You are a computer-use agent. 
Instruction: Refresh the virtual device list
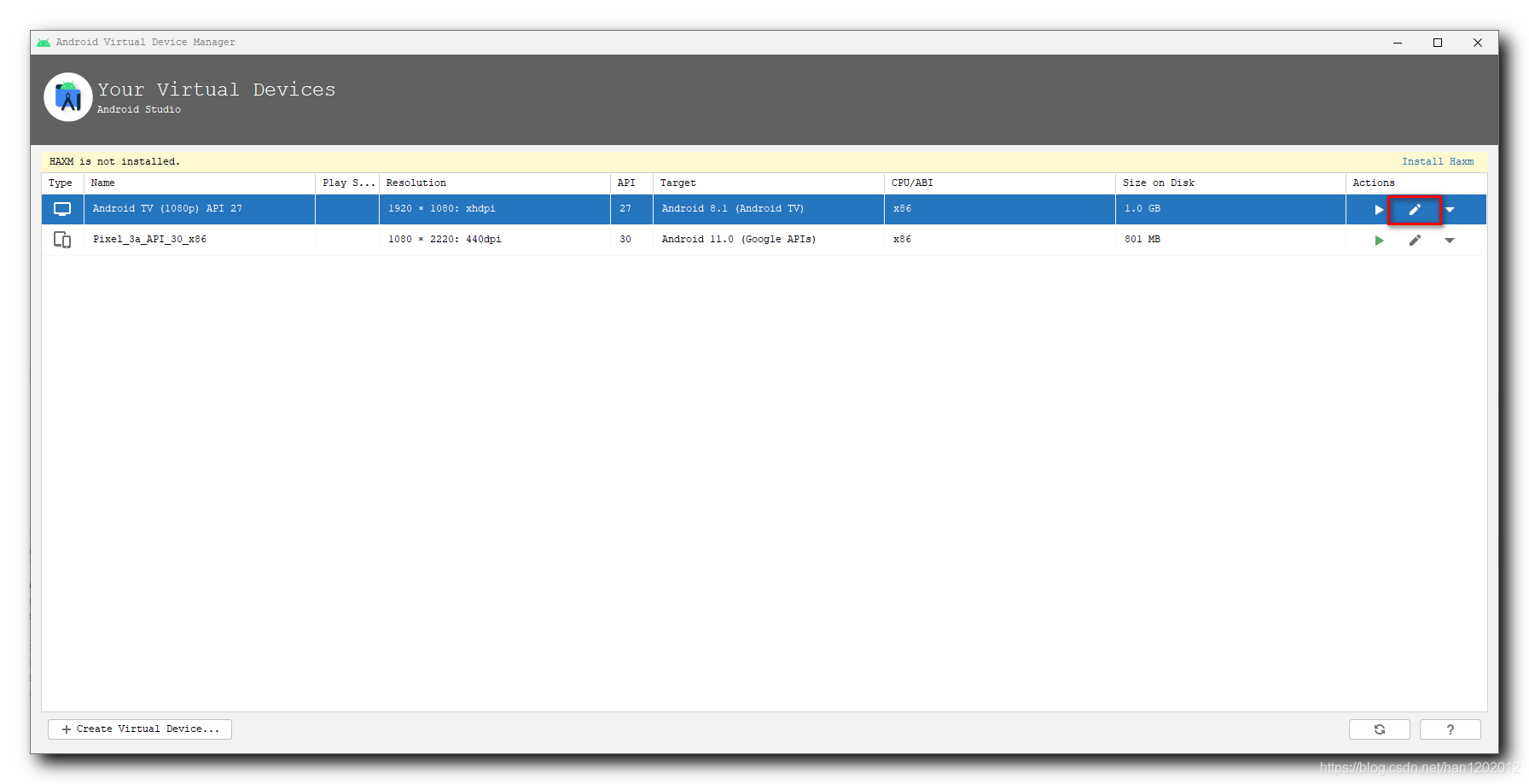1380,729
